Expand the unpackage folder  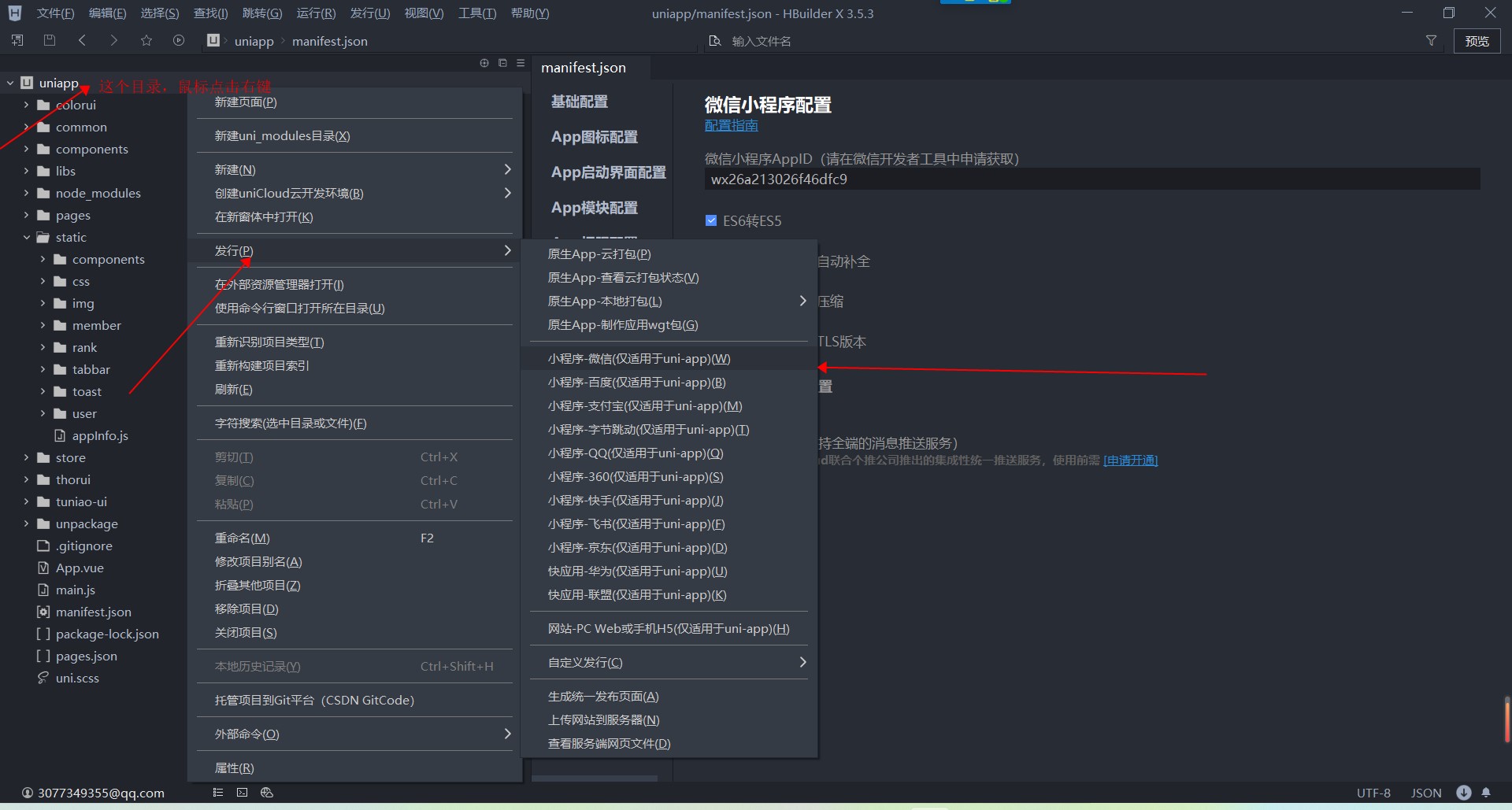click(x=26, y=523)
